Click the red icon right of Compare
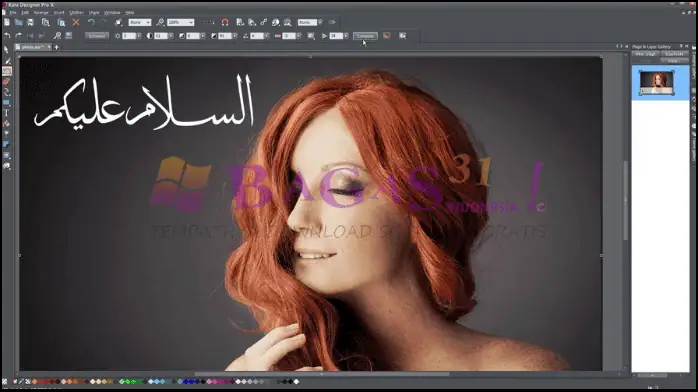698x392 pixels. point(386,36)
